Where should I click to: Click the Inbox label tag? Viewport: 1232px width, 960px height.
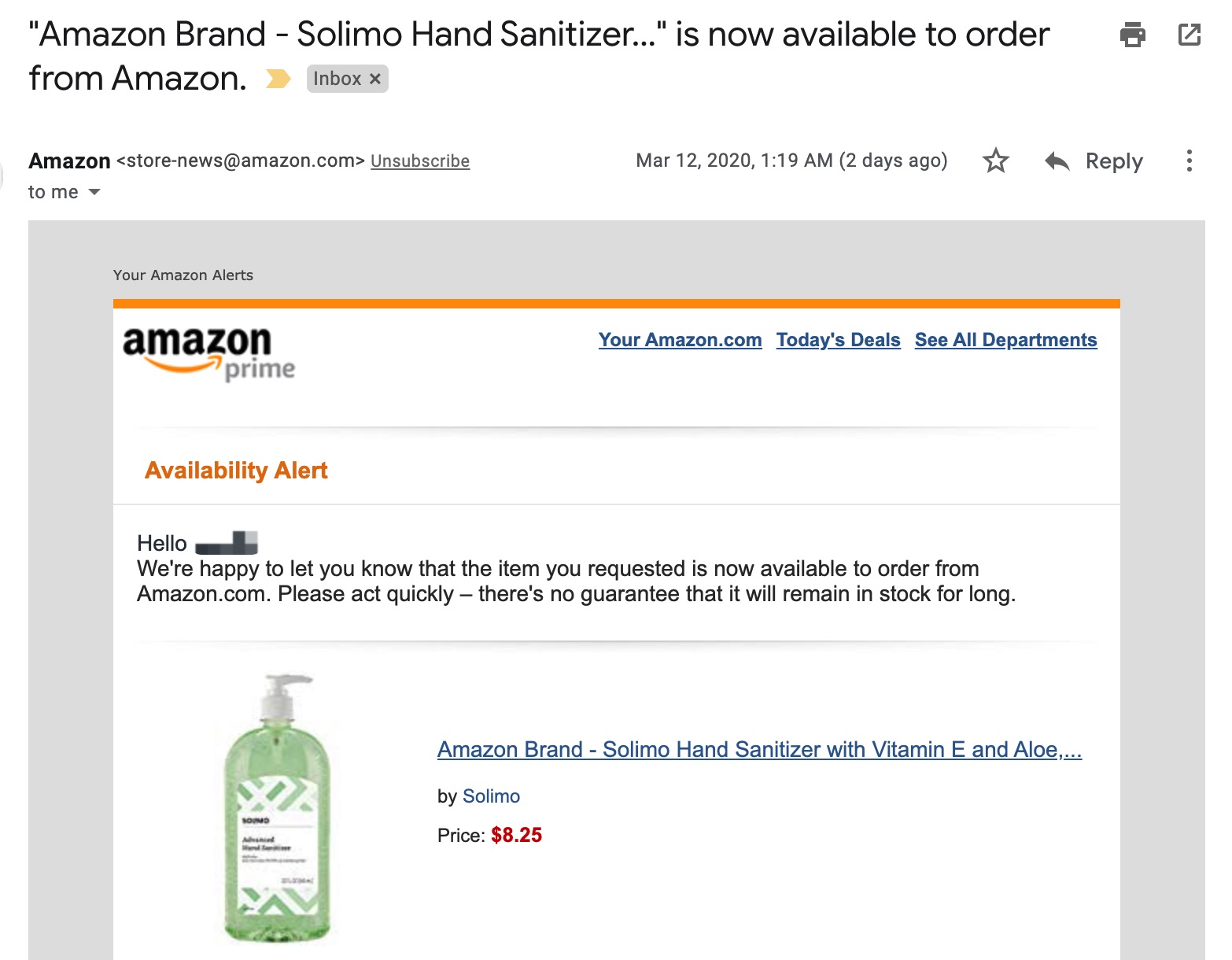pyautogui.click(x=337, y=79)
